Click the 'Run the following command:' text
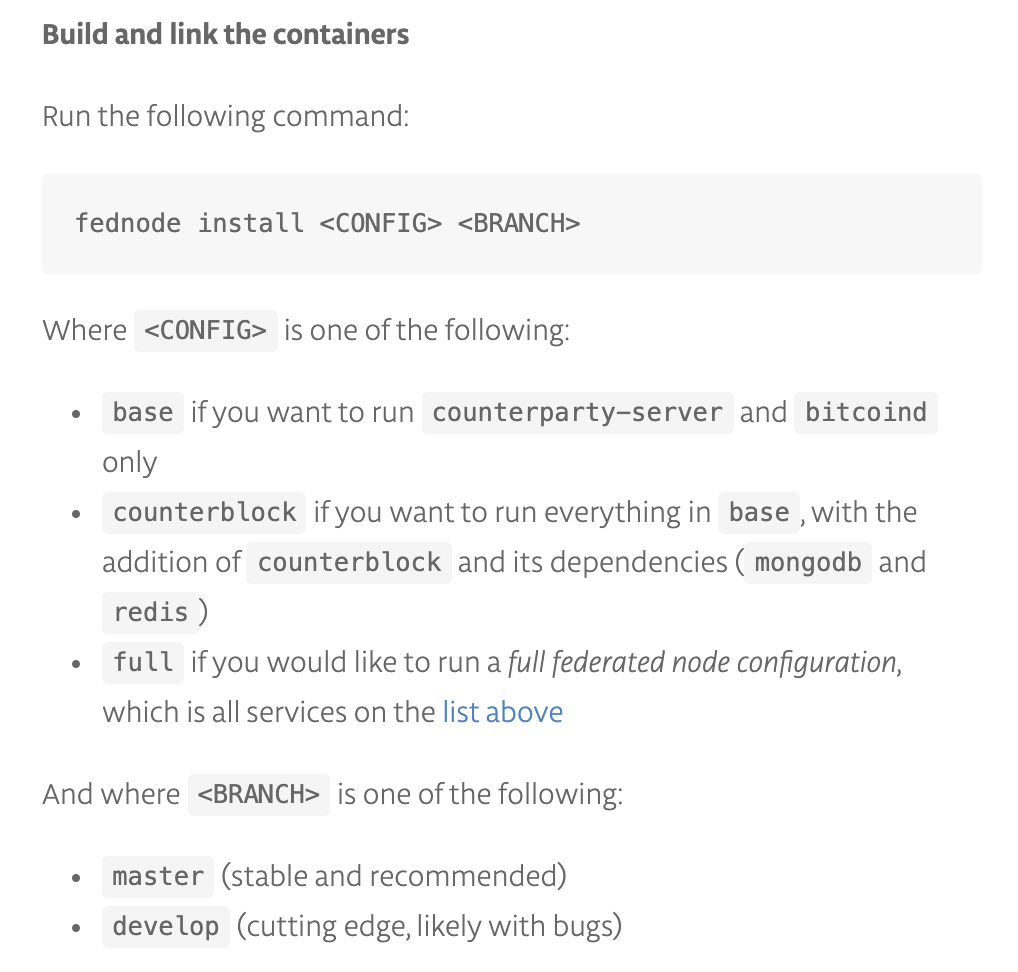 [x=225, y=117]
